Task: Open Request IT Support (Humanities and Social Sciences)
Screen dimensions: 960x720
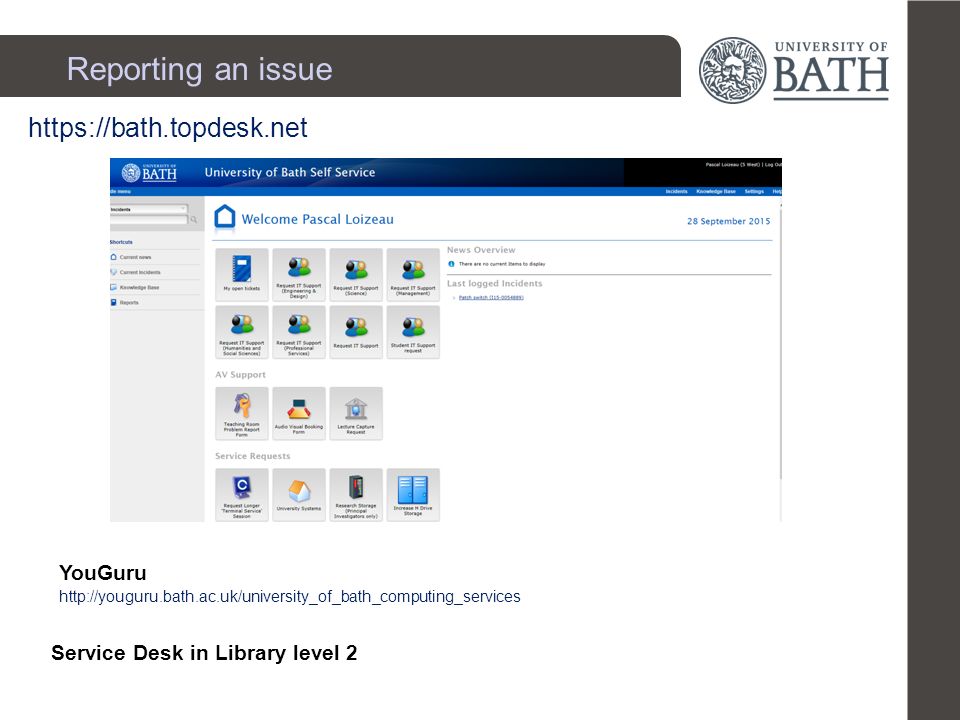Action: click(242, 332)
